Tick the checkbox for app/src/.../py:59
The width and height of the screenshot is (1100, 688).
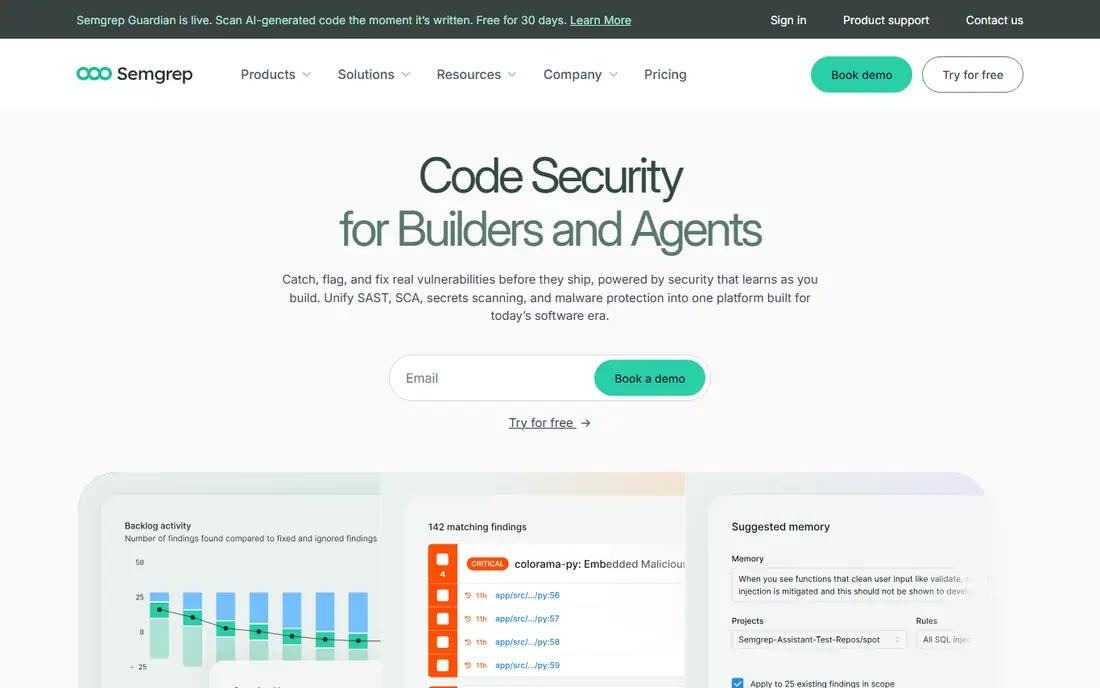coord(443,665)
